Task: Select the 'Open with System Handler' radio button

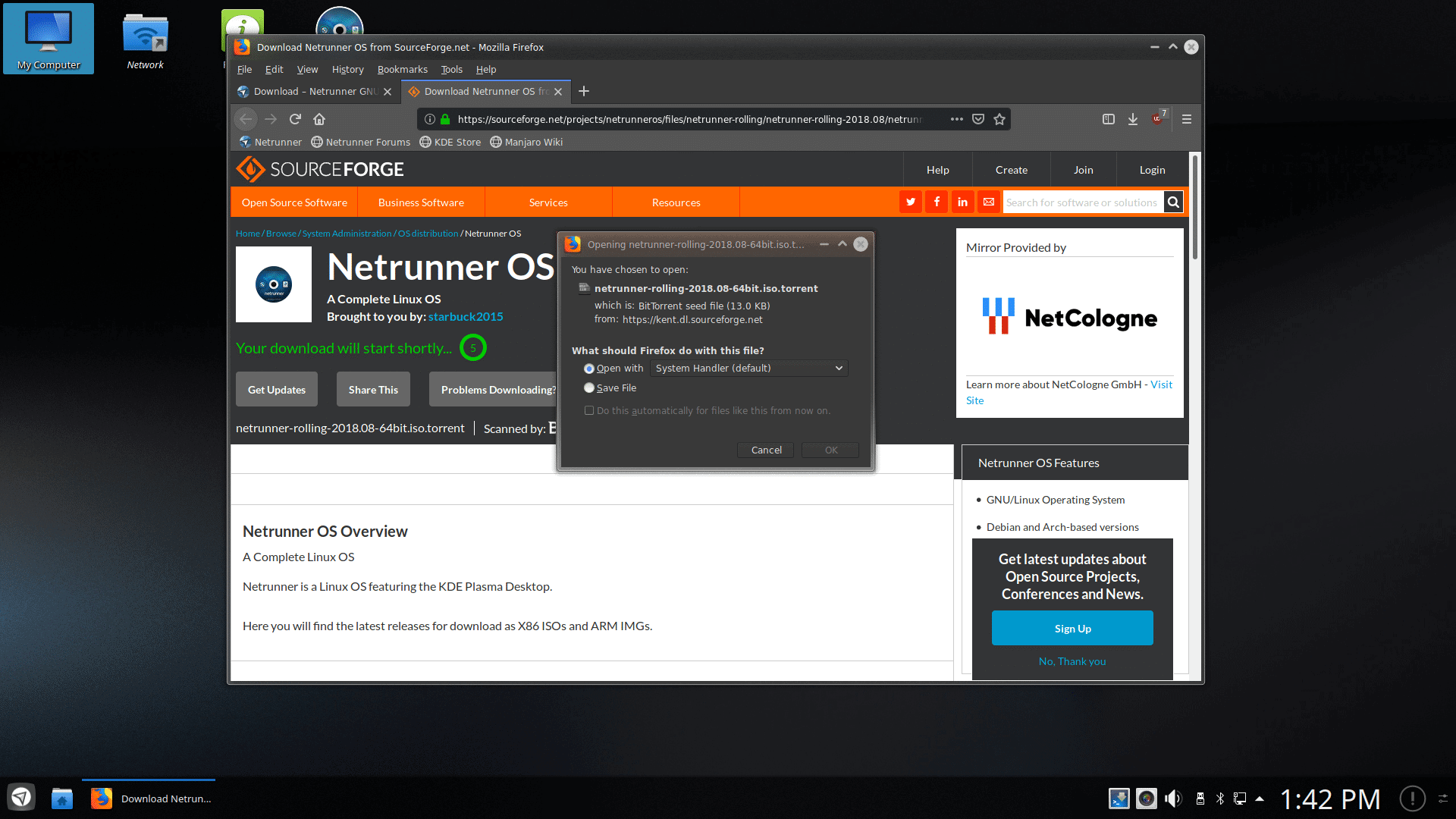Action: coord(588,368)
